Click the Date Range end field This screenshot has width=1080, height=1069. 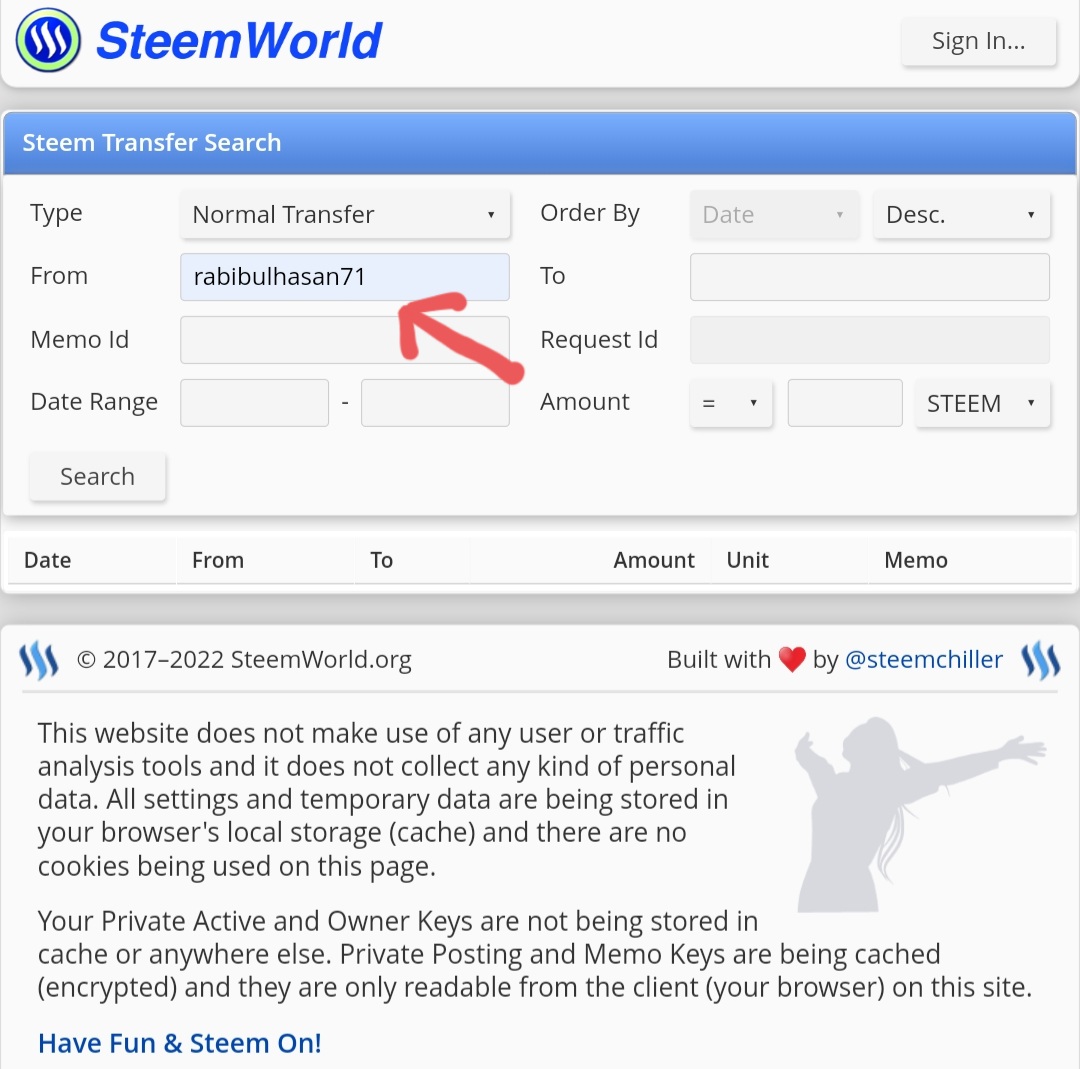(435, 403)
